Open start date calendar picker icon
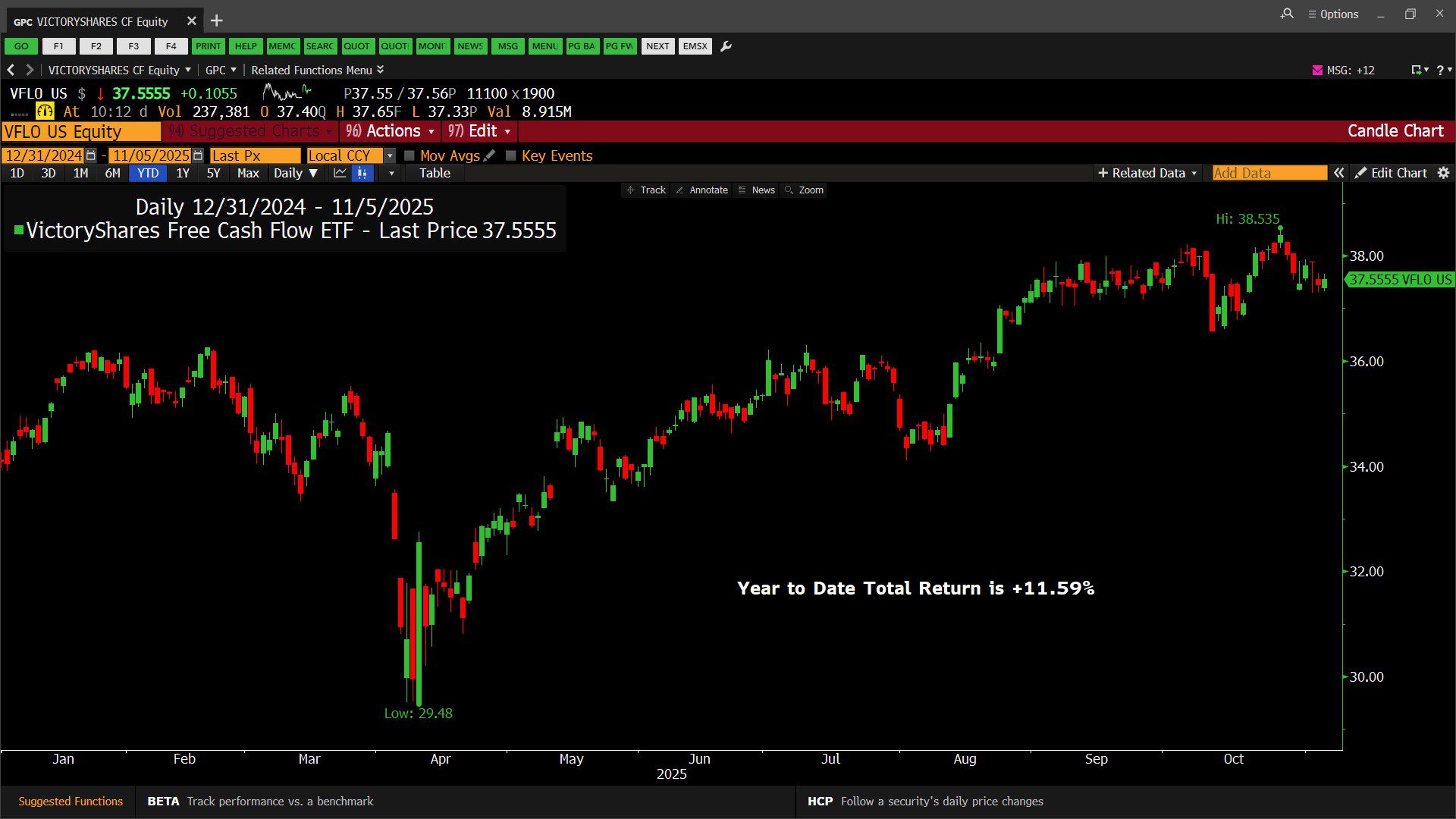Image resolution: width=1456 pixels, height=819 pixels. click(91, 155)
